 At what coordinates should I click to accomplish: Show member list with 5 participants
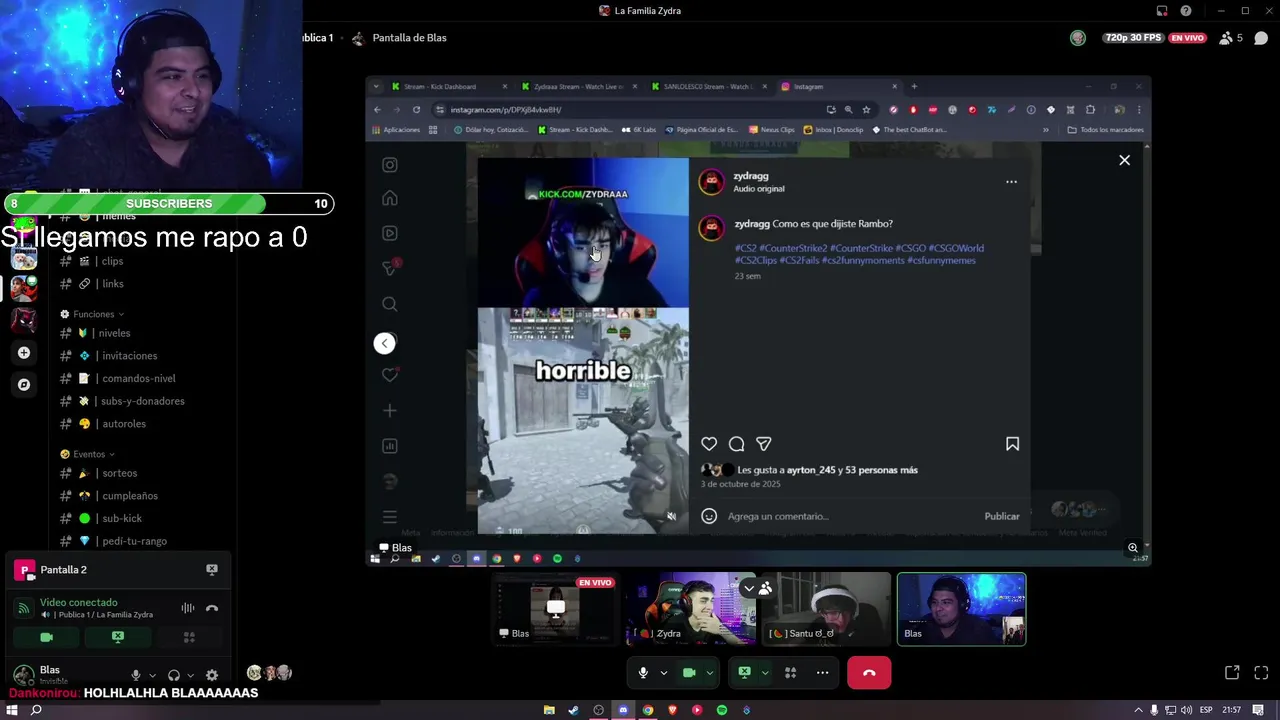(x=1231, y=38)
